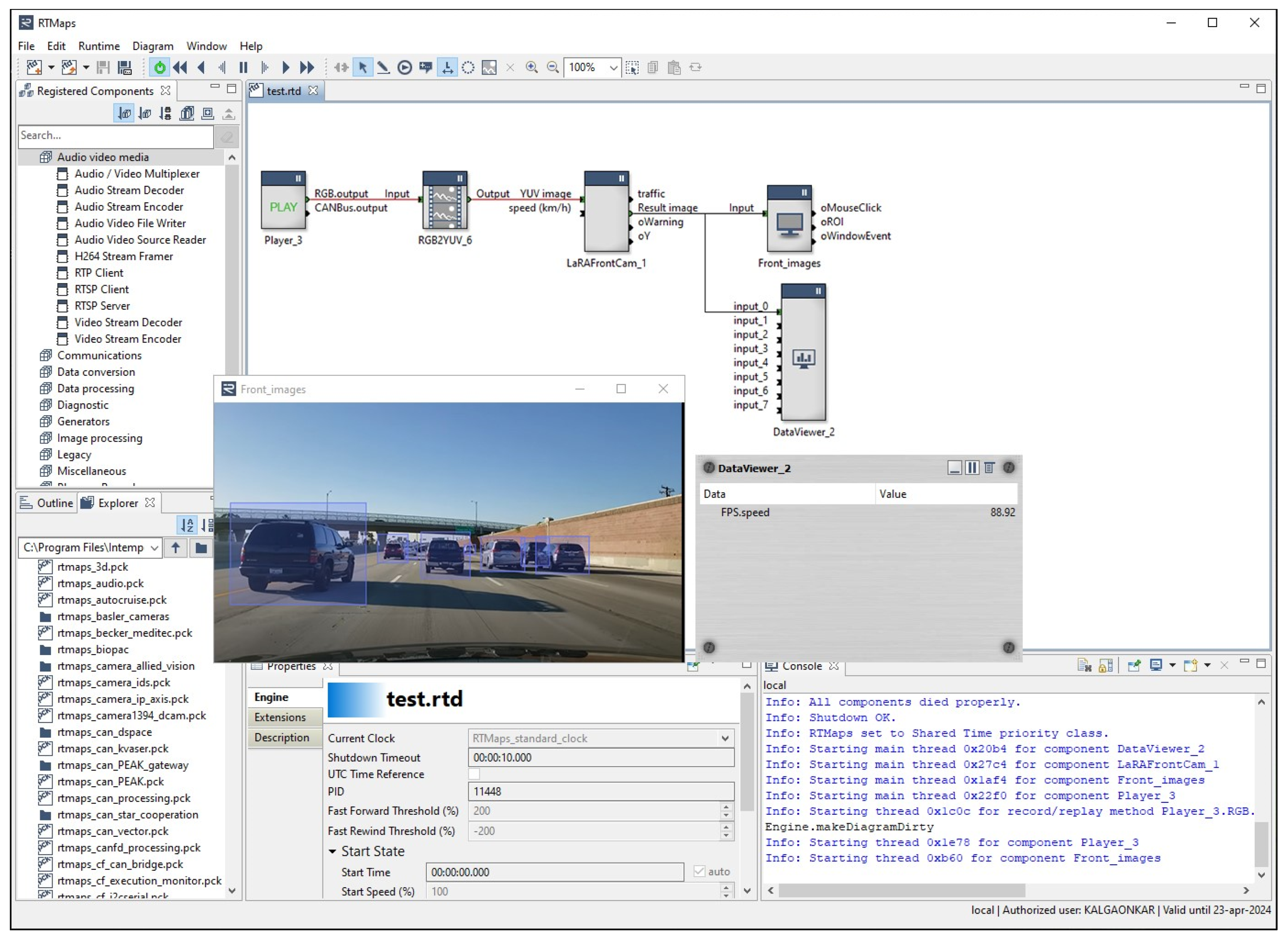1288x941 pixels.
Task: Click the fast forward double-arrow button
Action: click(307, 68)
